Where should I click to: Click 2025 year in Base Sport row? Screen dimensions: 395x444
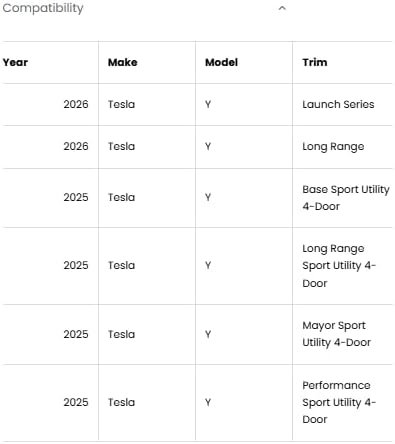pos(76,197)
